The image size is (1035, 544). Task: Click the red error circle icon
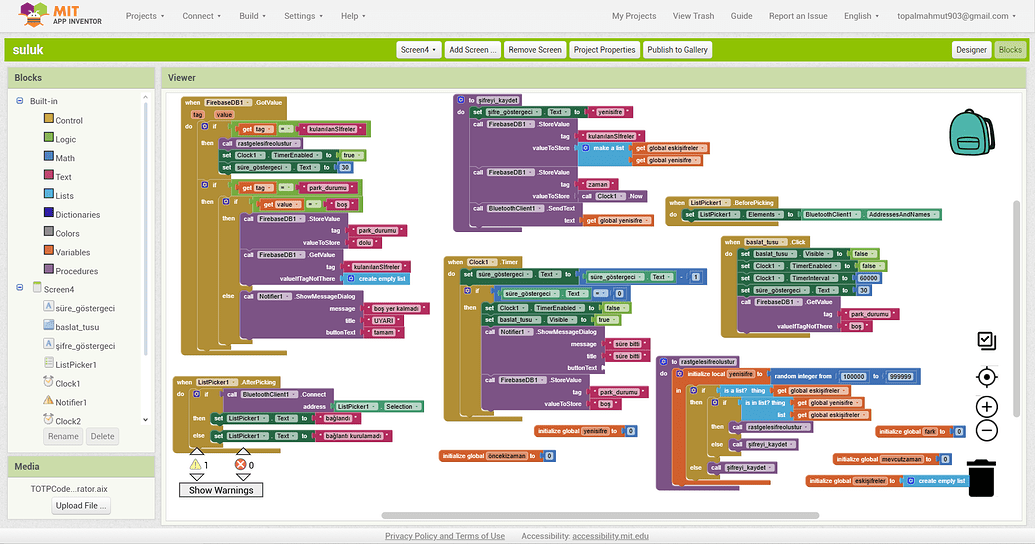[x=241, y=465]
